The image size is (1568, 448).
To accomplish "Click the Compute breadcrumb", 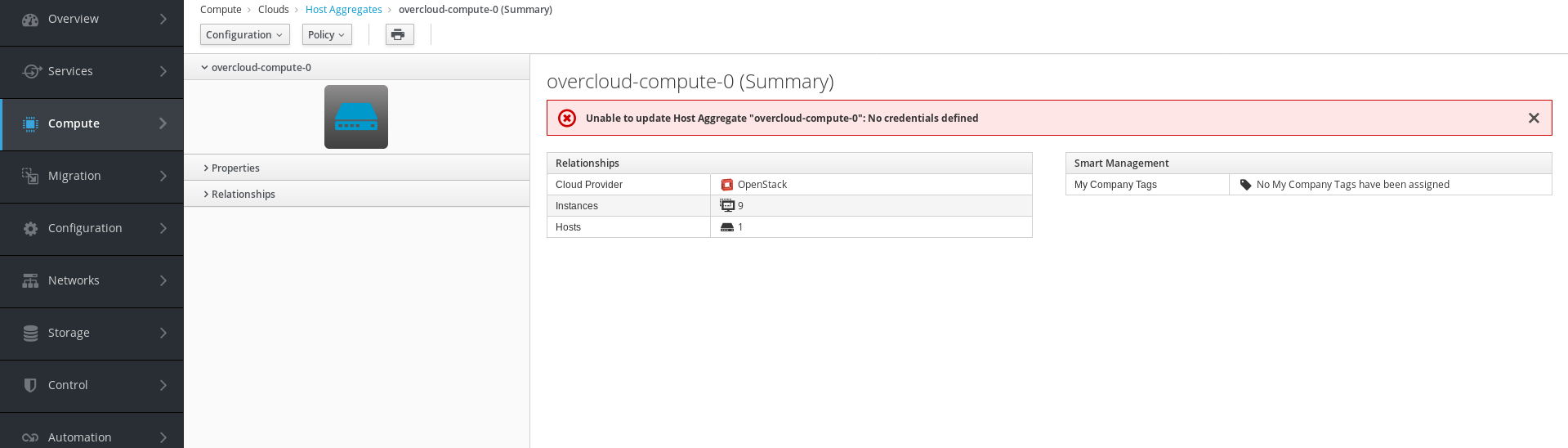I will [x=221, y=10].
